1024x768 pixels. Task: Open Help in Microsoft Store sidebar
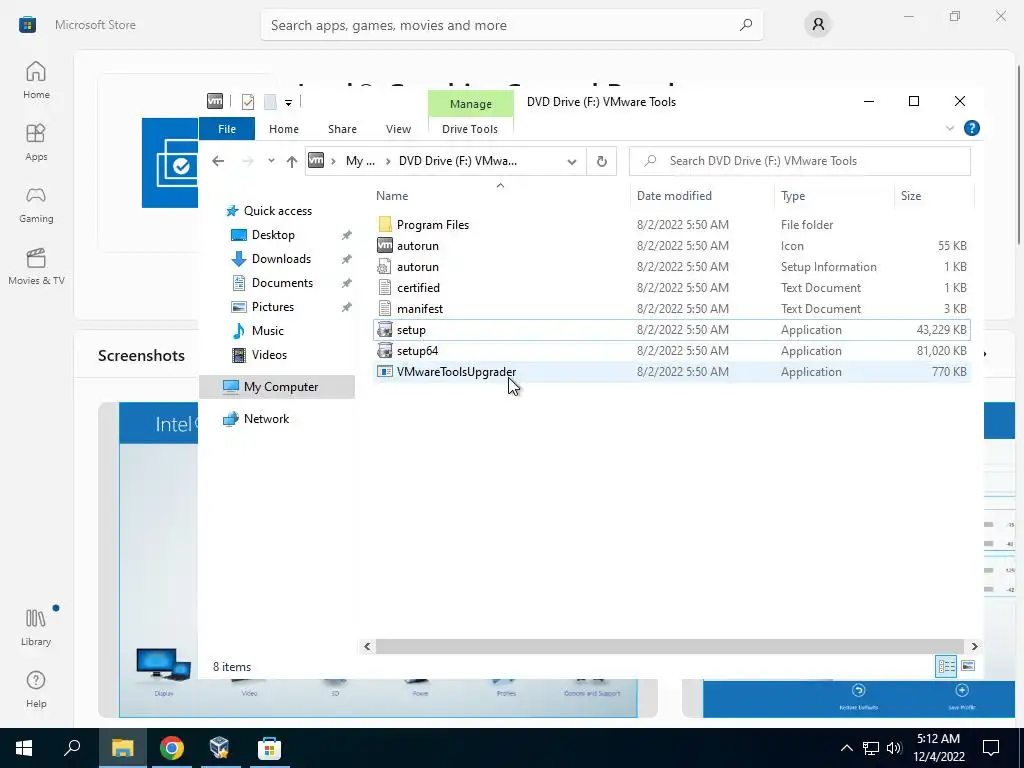(36, 689)
